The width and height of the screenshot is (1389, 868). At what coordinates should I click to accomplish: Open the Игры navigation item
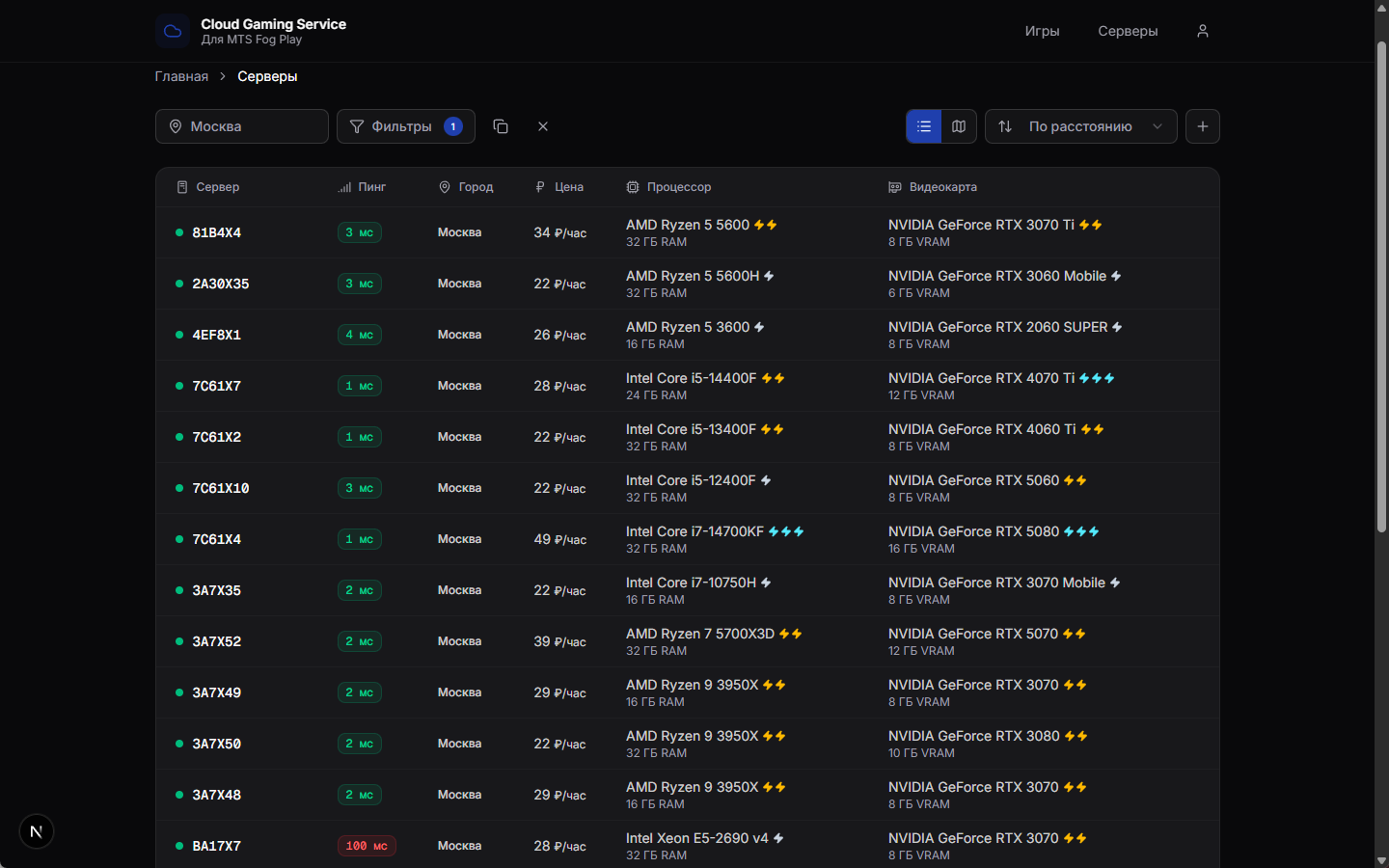1042,31
